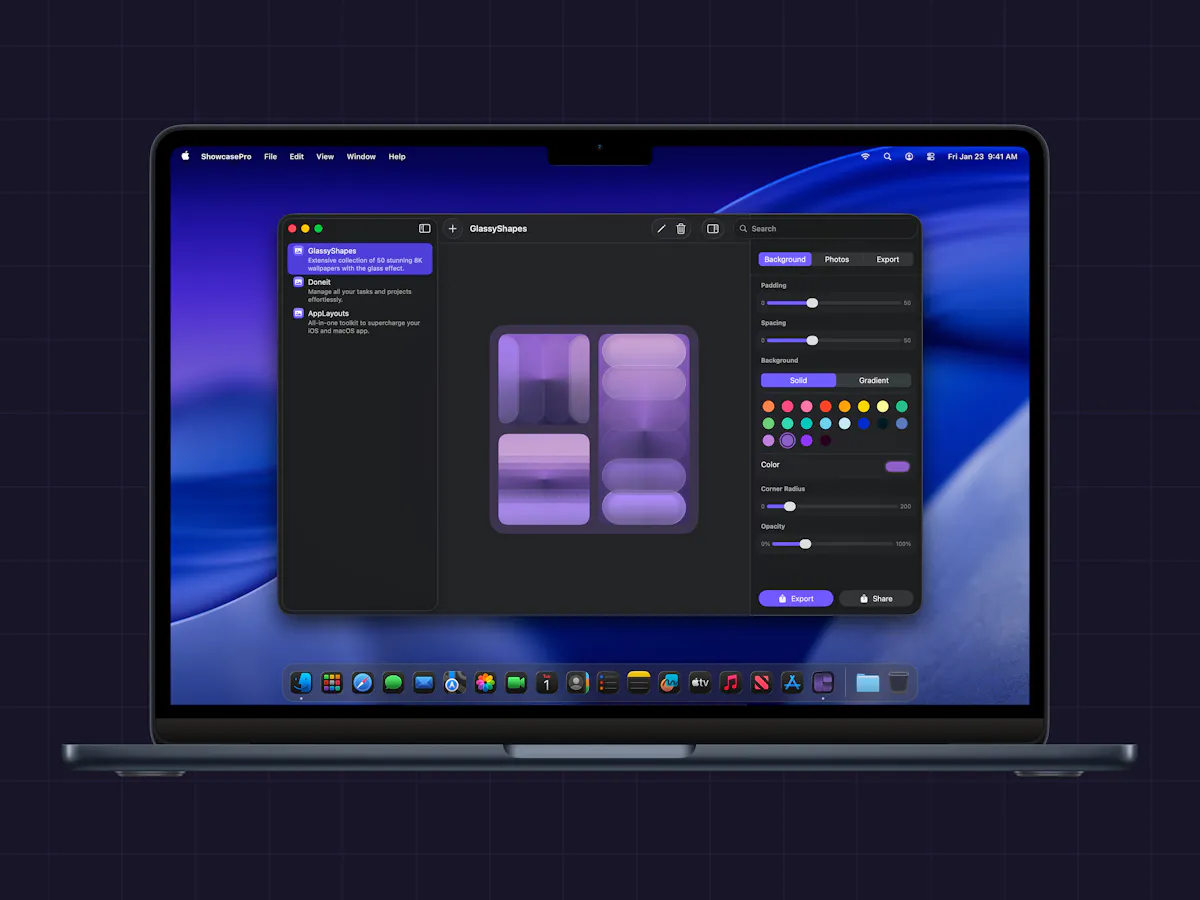Click the Wi-Fi status icon
The height and width of the screenshot is (900, 1200).
point(866,157)
